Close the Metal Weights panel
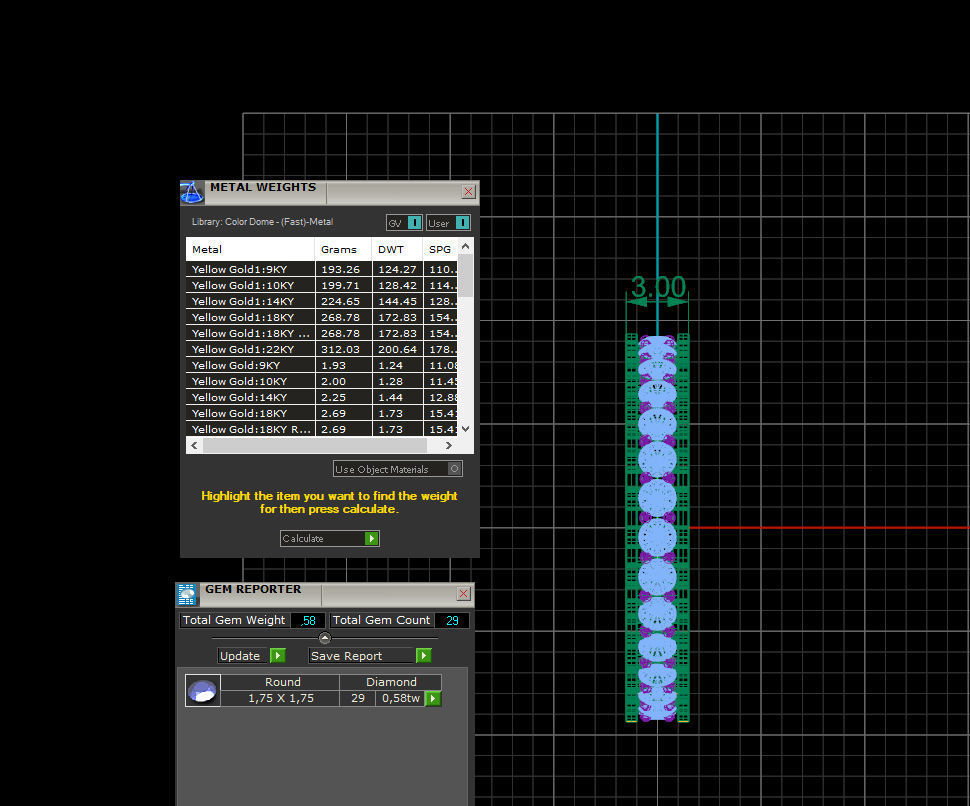The image size is (970, 806). point(468,192)
